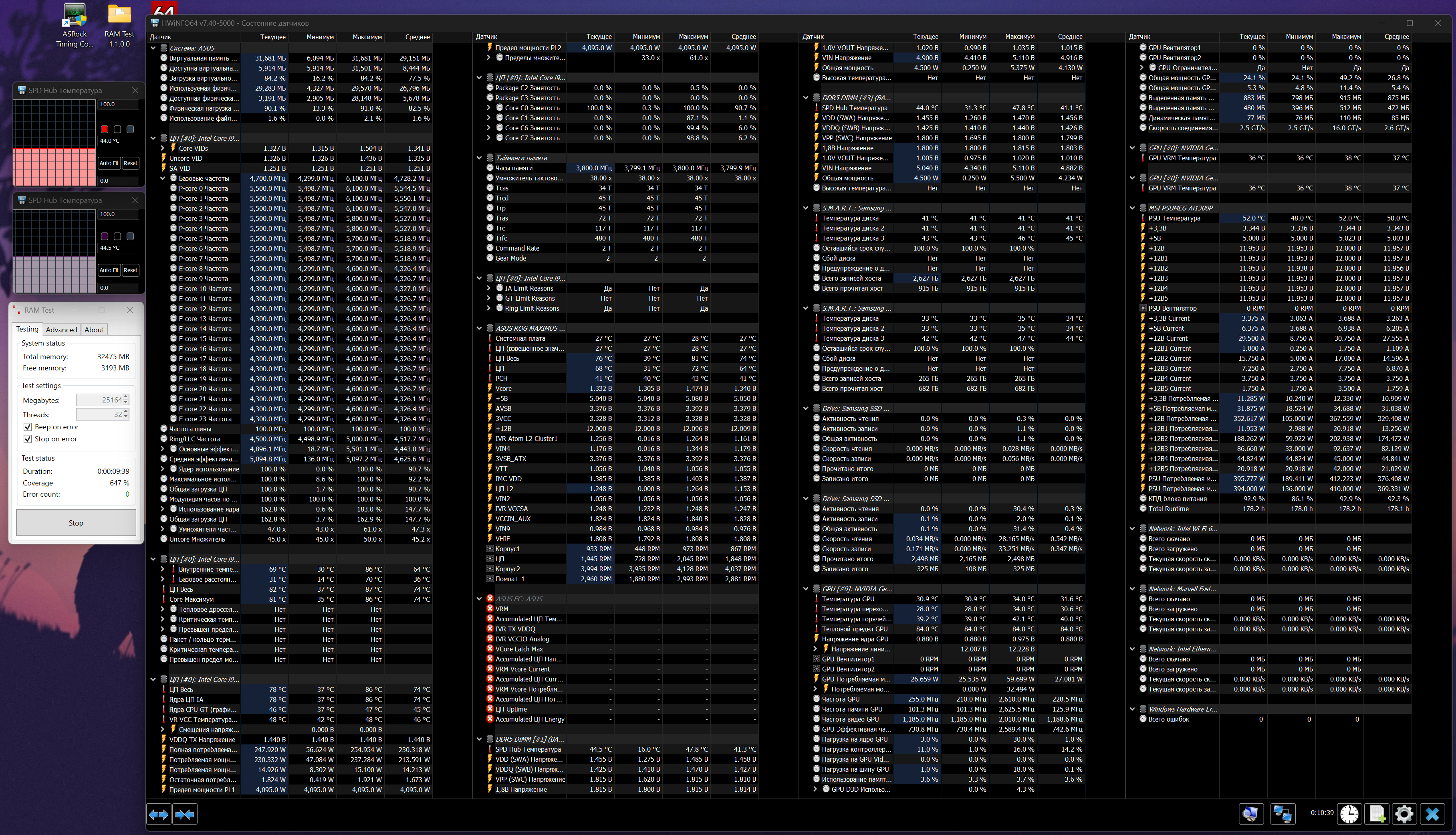Click Auto Fit in top SPD Hub graph
The image size is (1456, 835).
pyautogui.click(x=109, y=163)
